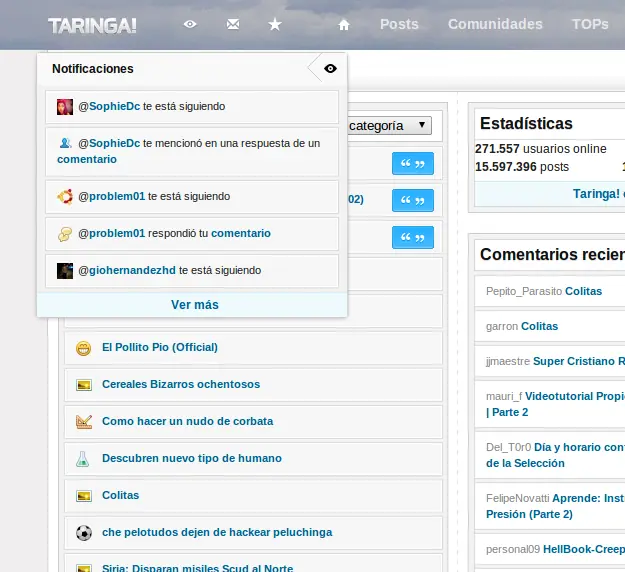Screen dimensions: 625x572
Task: Click 'Taringa!' link in Estadísticas box
Action: 596,194
